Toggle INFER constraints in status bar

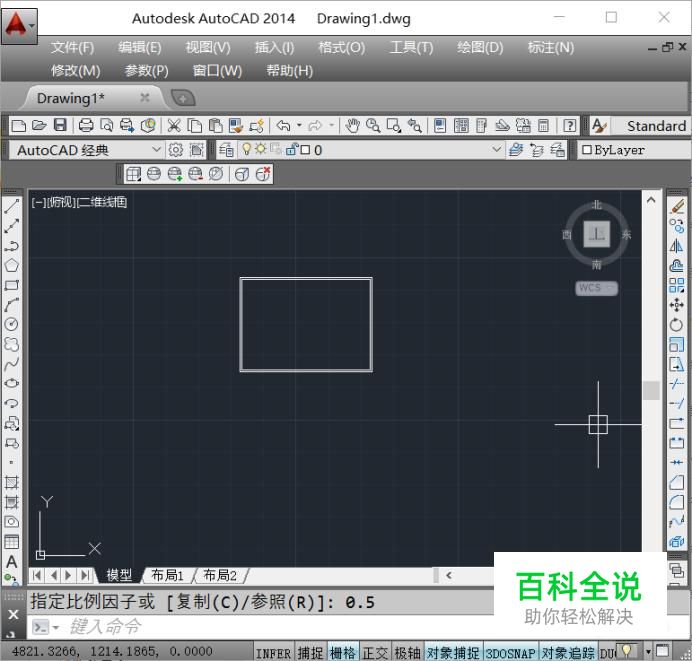coord(273,652)
